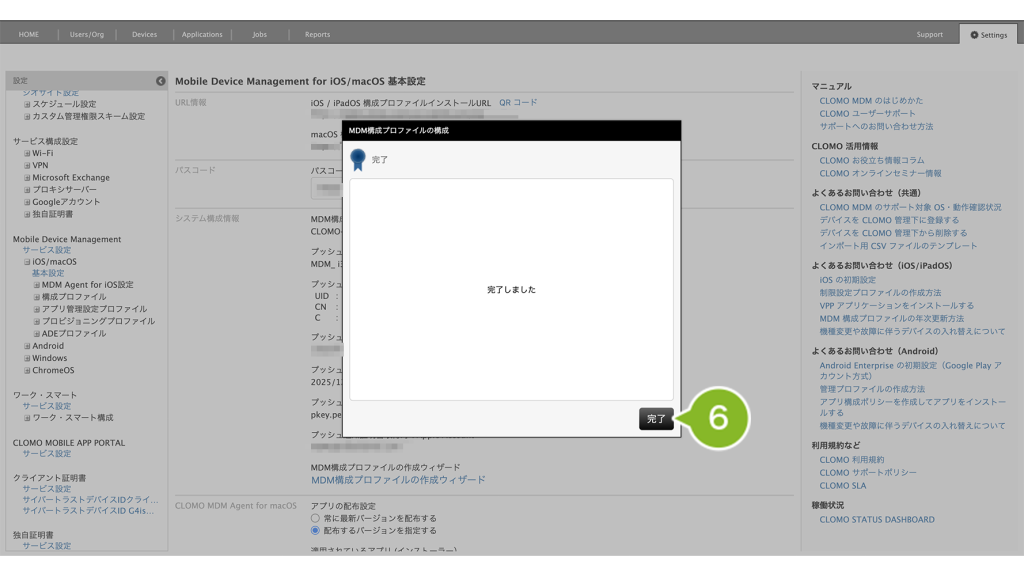1024x576 pixels.
Task: Click the QR コード link
Action: 518,103
